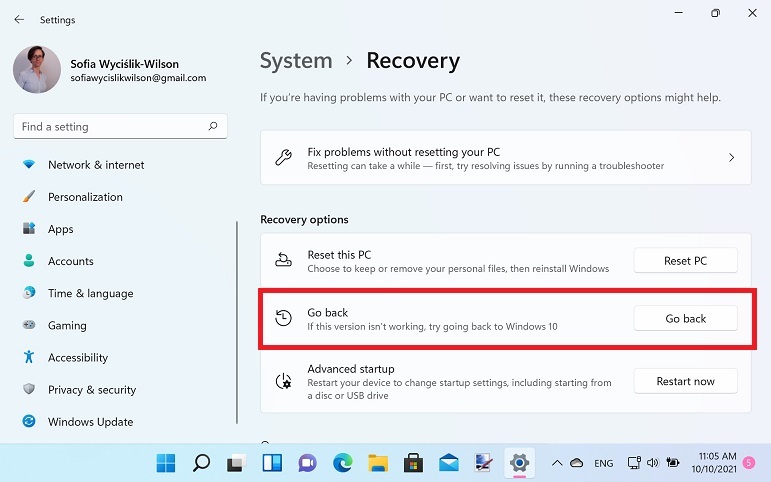Click the Accounts person icon
Viewport: 771px width, 482px height.
coord(29,261)
